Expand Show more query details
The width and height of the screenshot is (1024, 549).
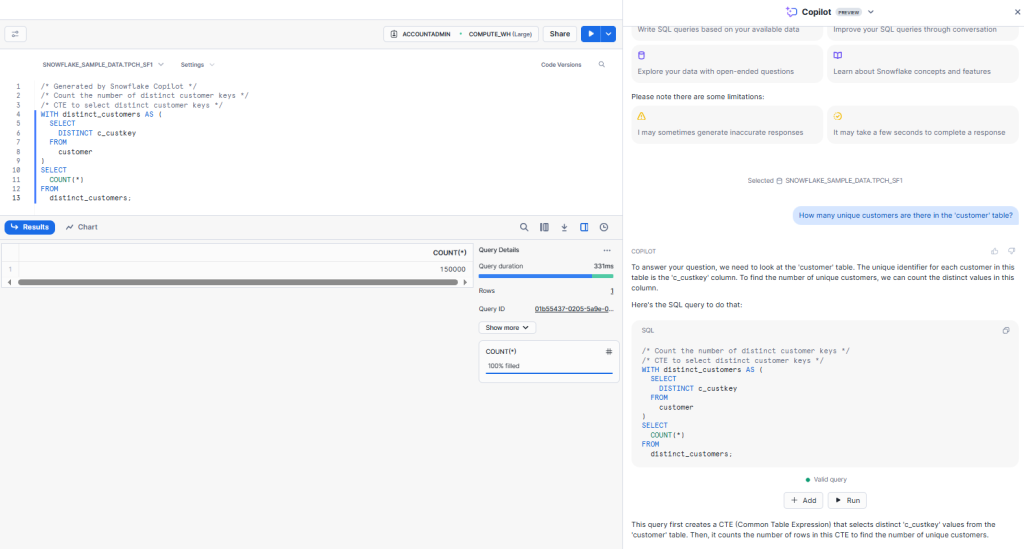click(508, 327)
